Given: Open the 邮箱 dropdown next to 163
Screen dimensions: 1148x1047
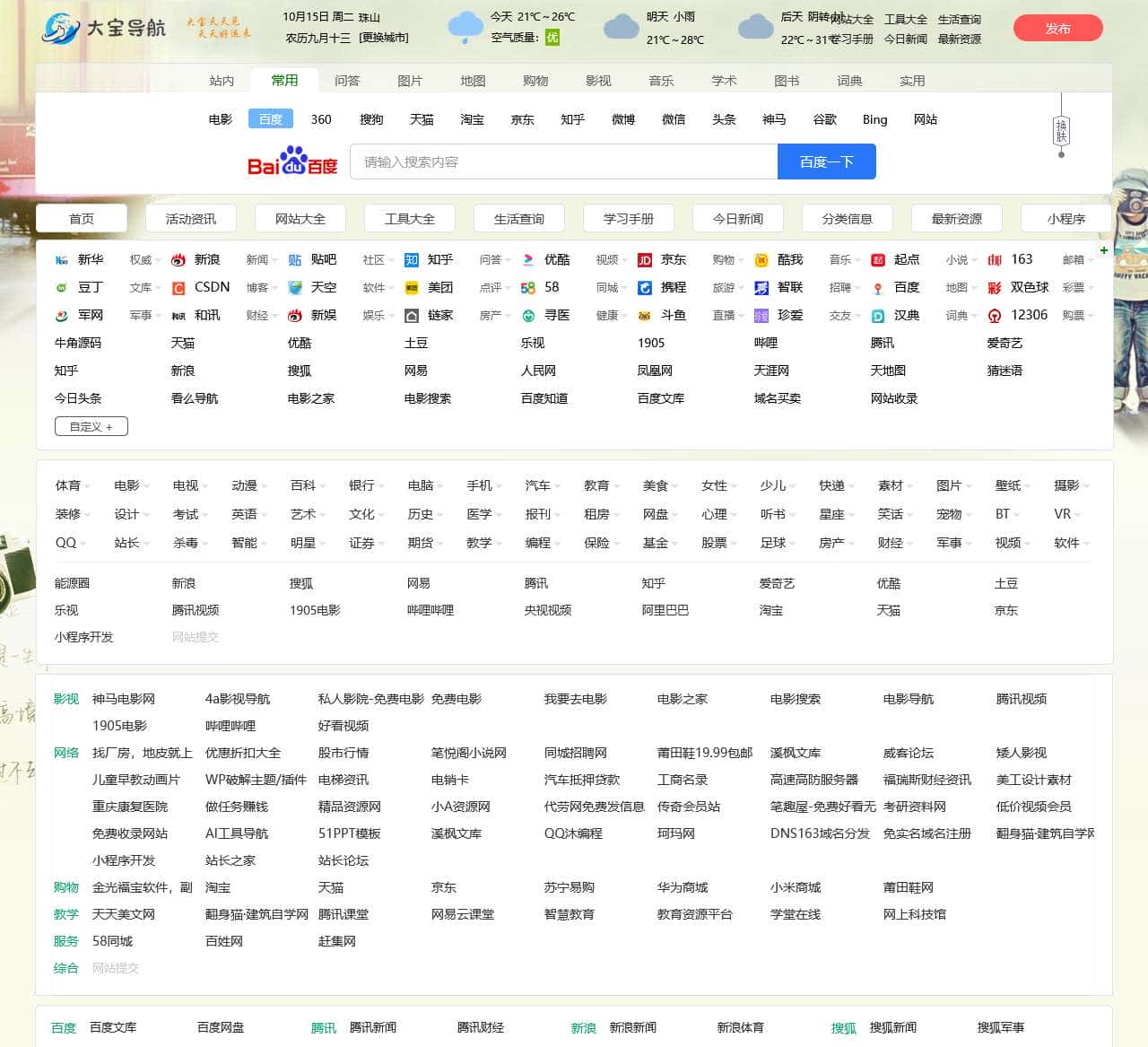Looking at the screenshot, I should (1076, 260).
